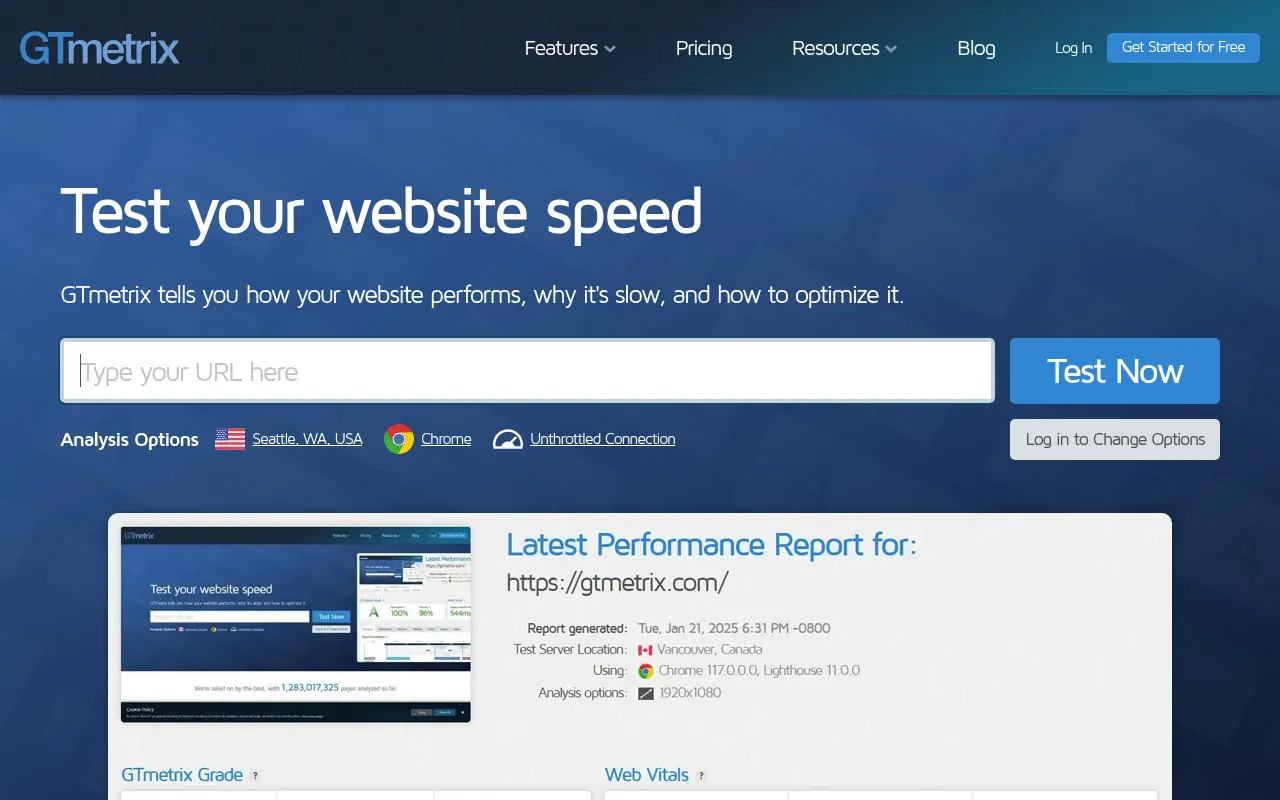
Task: Click the Analysis Options label
Action: click(x=130, y=439)
